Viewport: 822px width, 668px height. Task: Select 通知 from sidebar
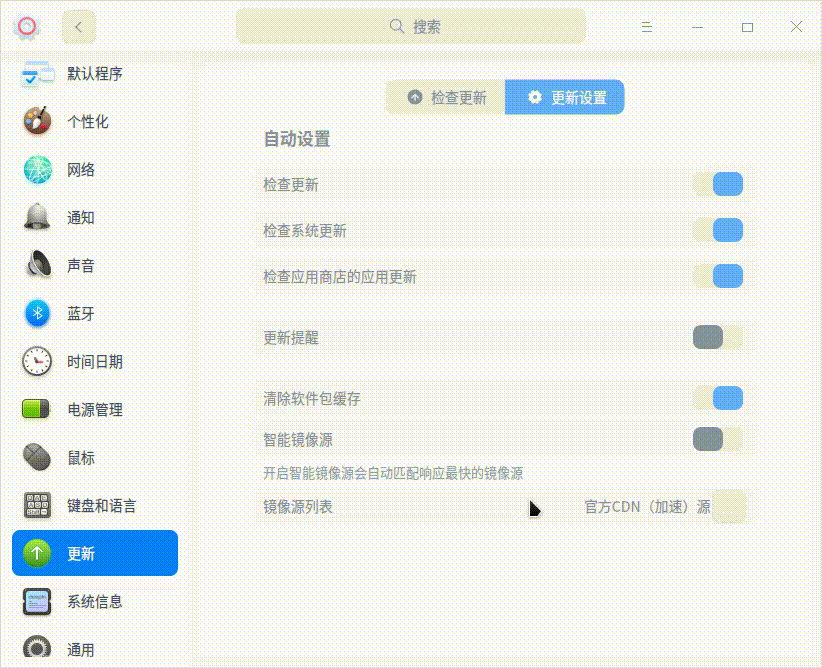point(95,218)
